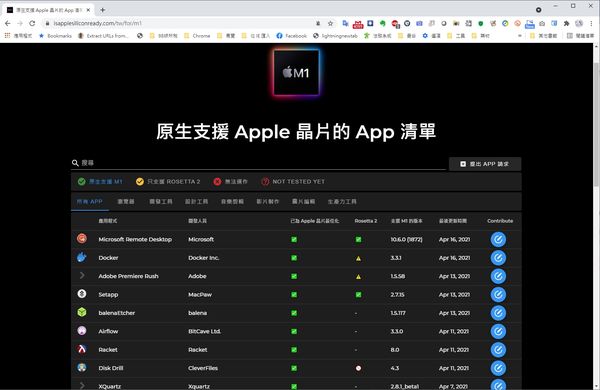Click the Setapp app icon
600x390 pixels.
(82, 294)
